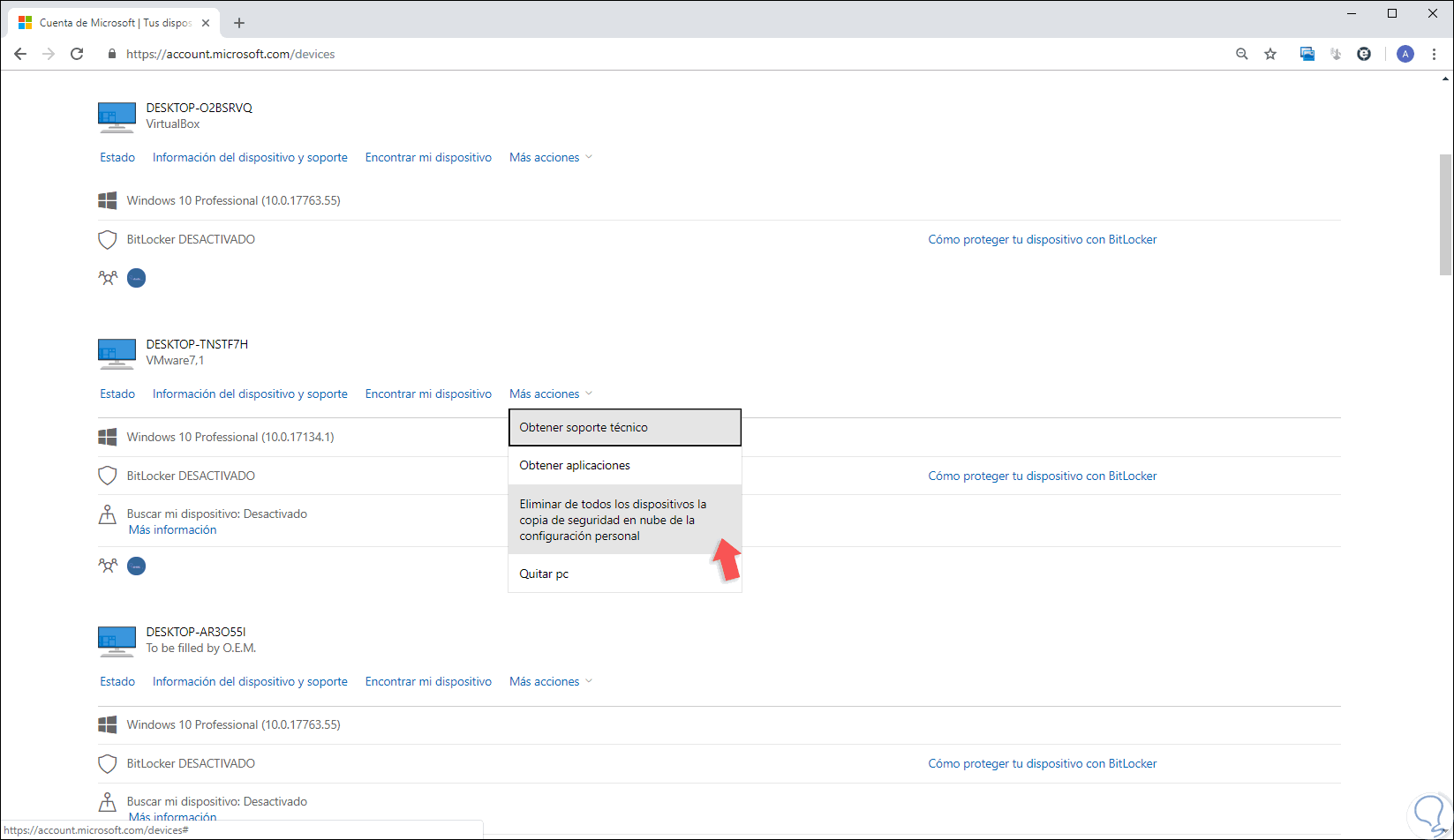Choose Quitar pc from the menu
Viewport: 1454px width, 840px height.
tap(625, 574)
